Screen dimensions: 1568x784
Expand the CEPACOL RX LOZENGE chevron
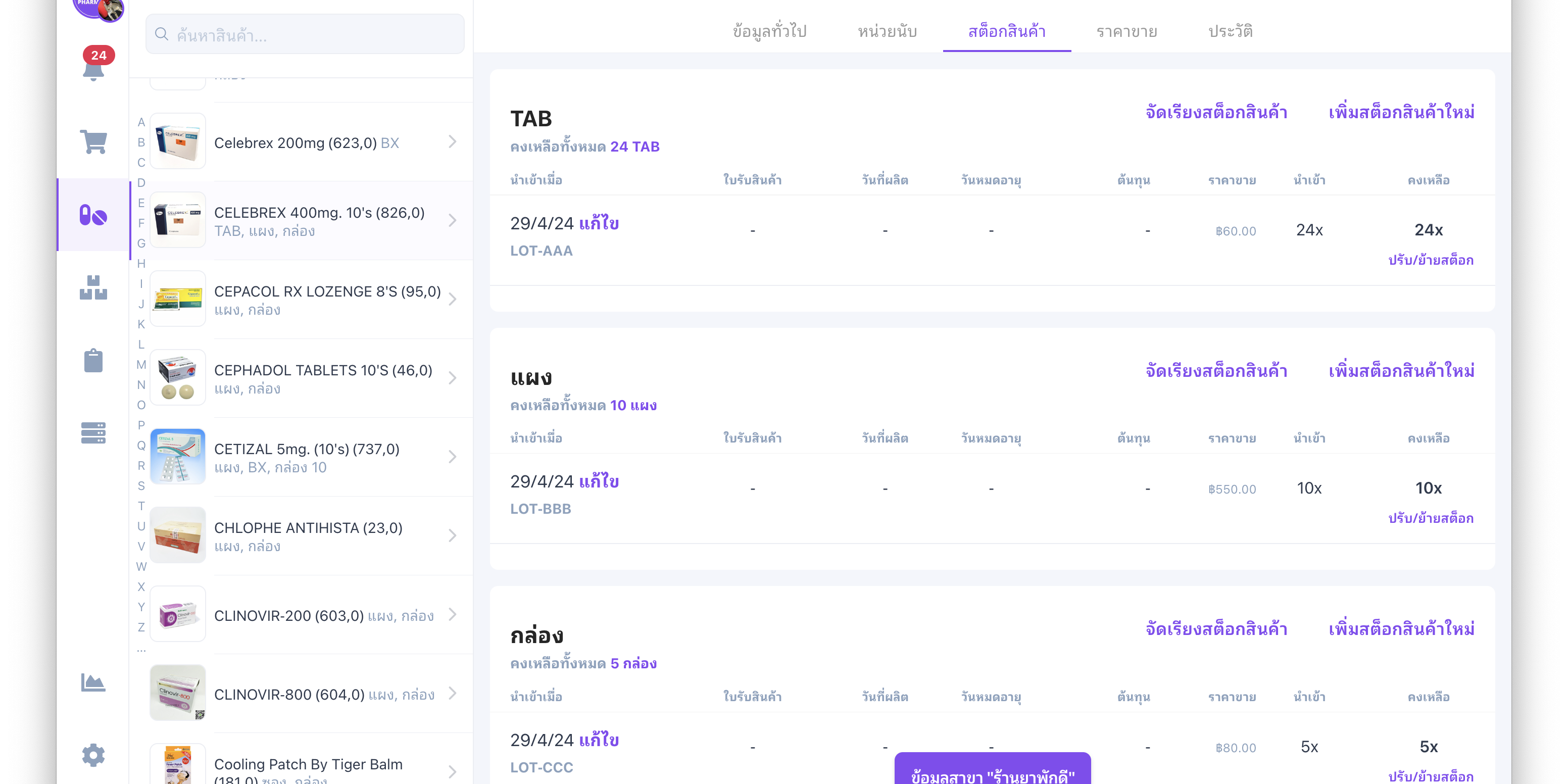452,300
